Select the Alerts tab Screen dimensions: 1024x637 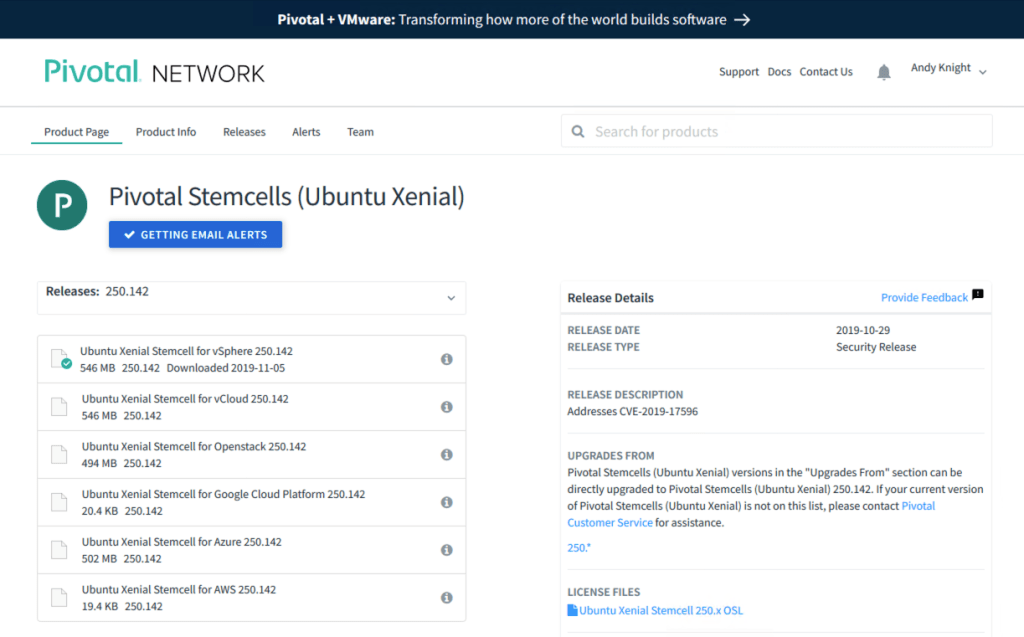click(x=306, y=132)
